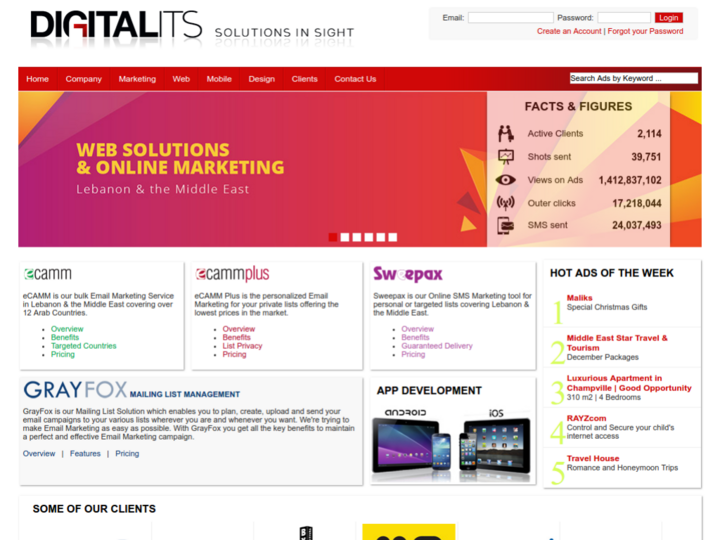Click the red Login button
This screenshot has width=720, height=540.
668,17
